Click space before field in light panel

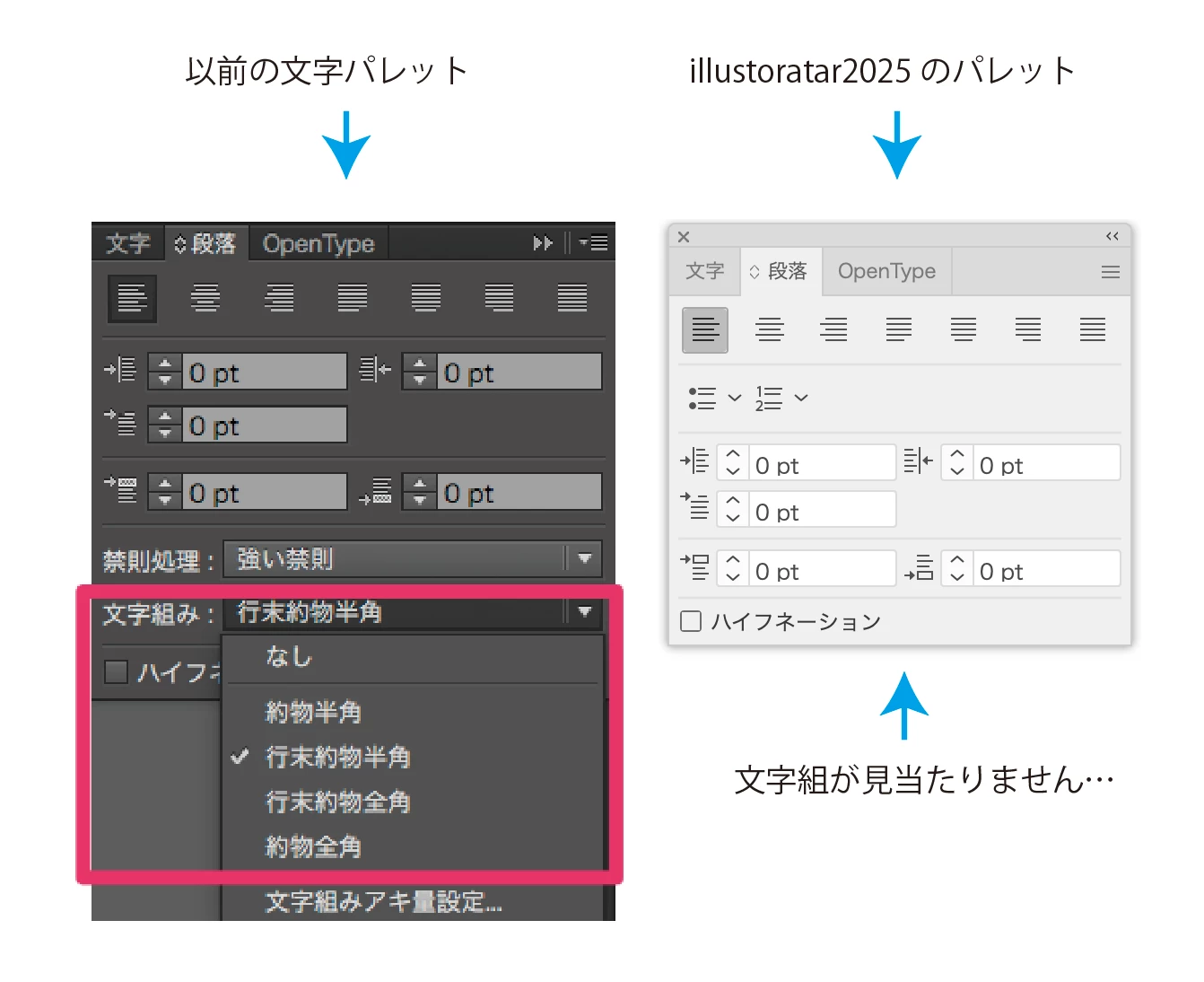point(822,569)
